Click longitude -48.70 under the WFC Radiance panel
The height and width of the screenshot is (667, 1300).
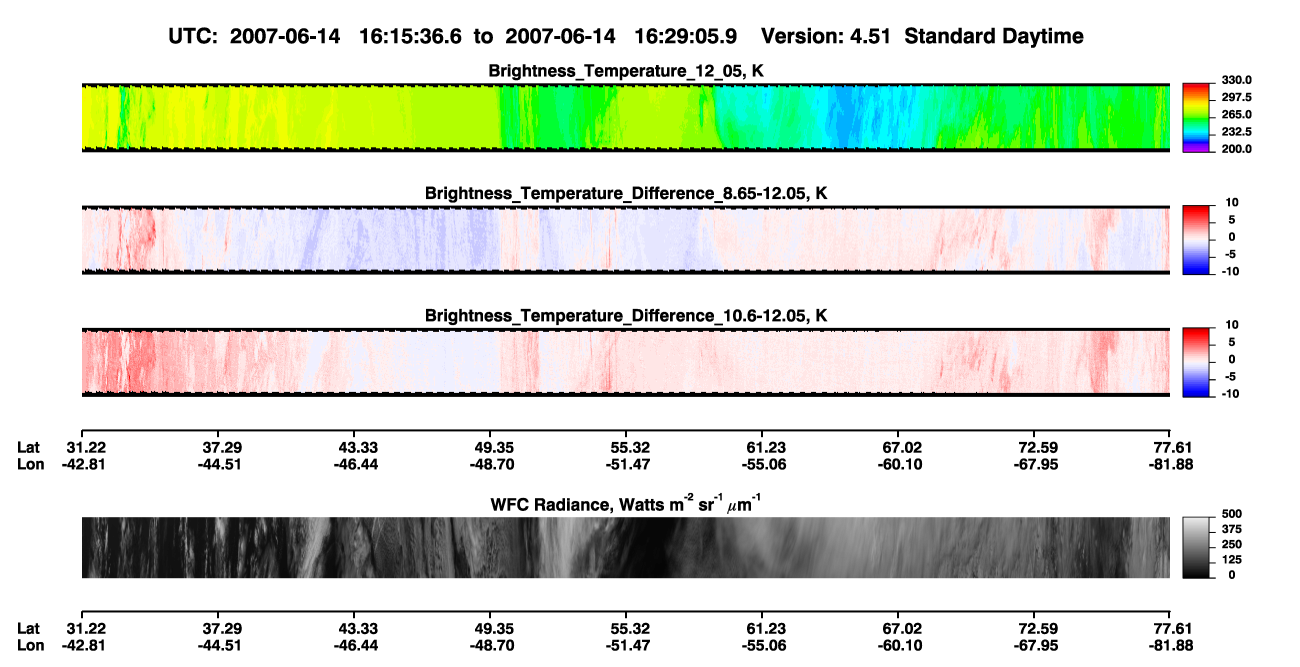tap(490, 644)
